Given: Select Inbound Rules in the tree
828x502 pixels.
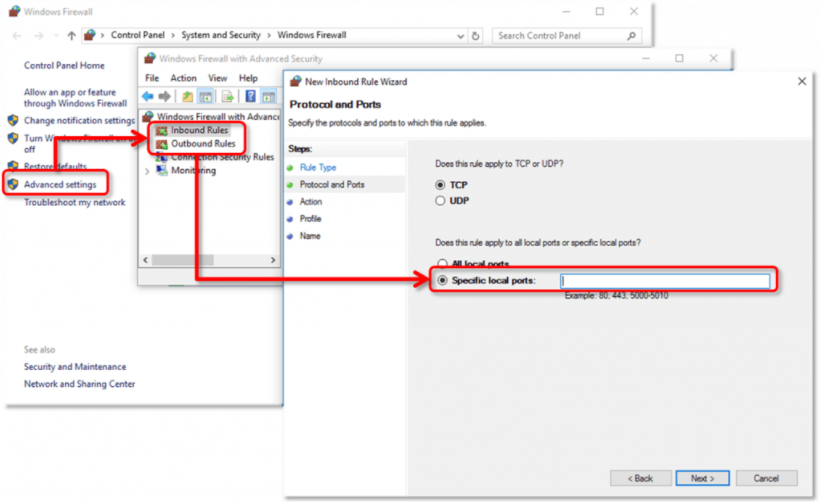Looking at the screenshot, I should click(199, 130).
